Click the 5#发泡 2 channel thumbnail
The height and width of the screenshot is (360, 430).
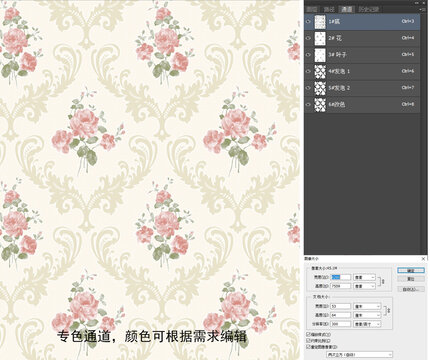320,88
